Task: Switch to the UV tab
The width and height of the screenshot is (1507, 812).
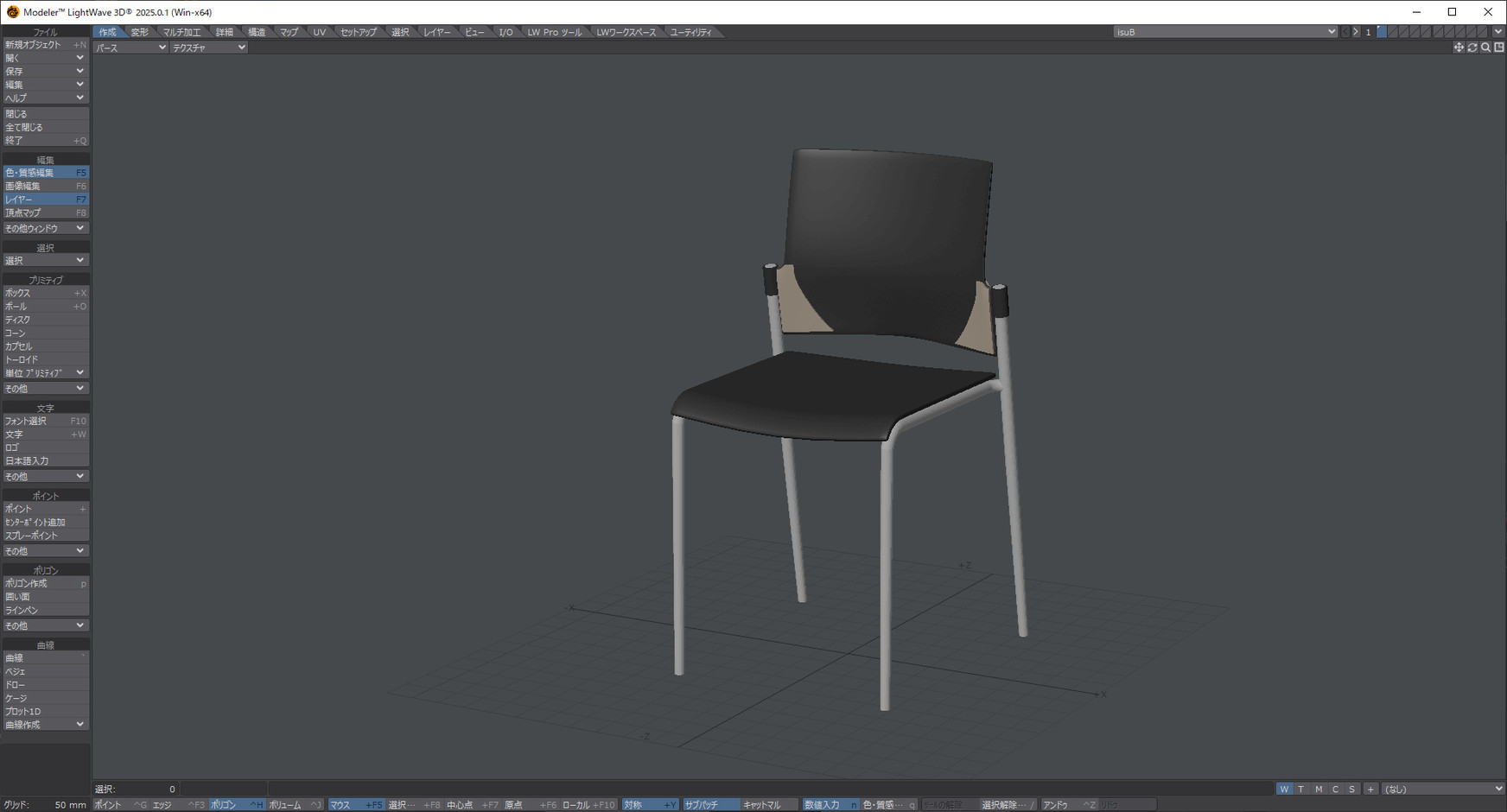Action: pos(320,32)
